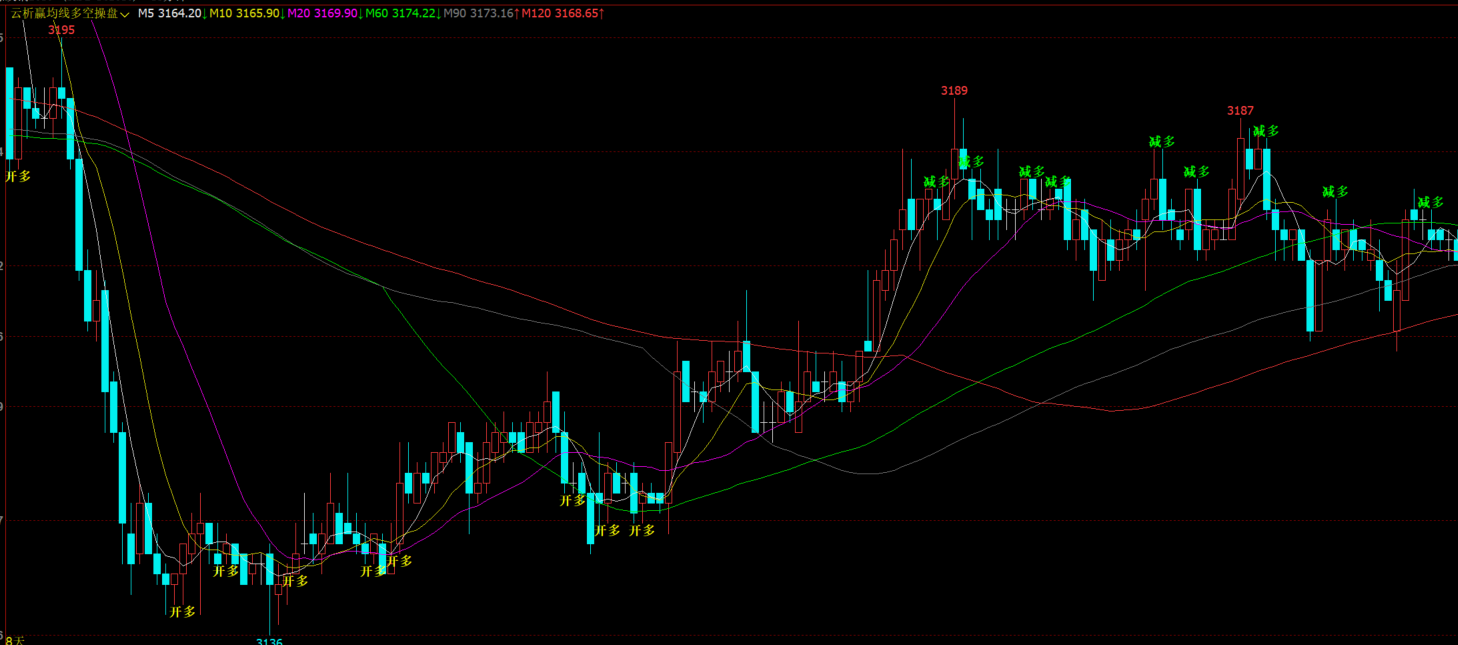Click the cyan 3136 low price label
The image size is (1458, 645).
[x=269, y=641]
